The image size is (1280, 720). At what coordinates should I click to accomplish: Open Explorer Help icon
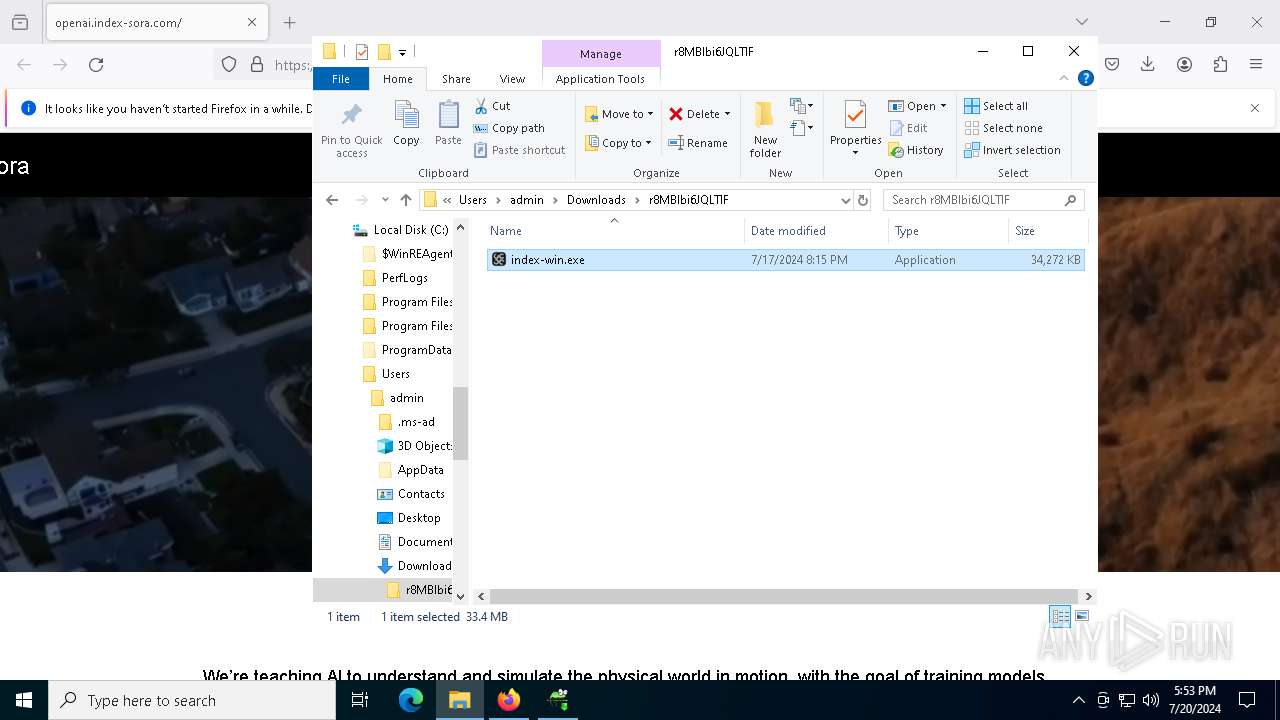click(1085, 79)
